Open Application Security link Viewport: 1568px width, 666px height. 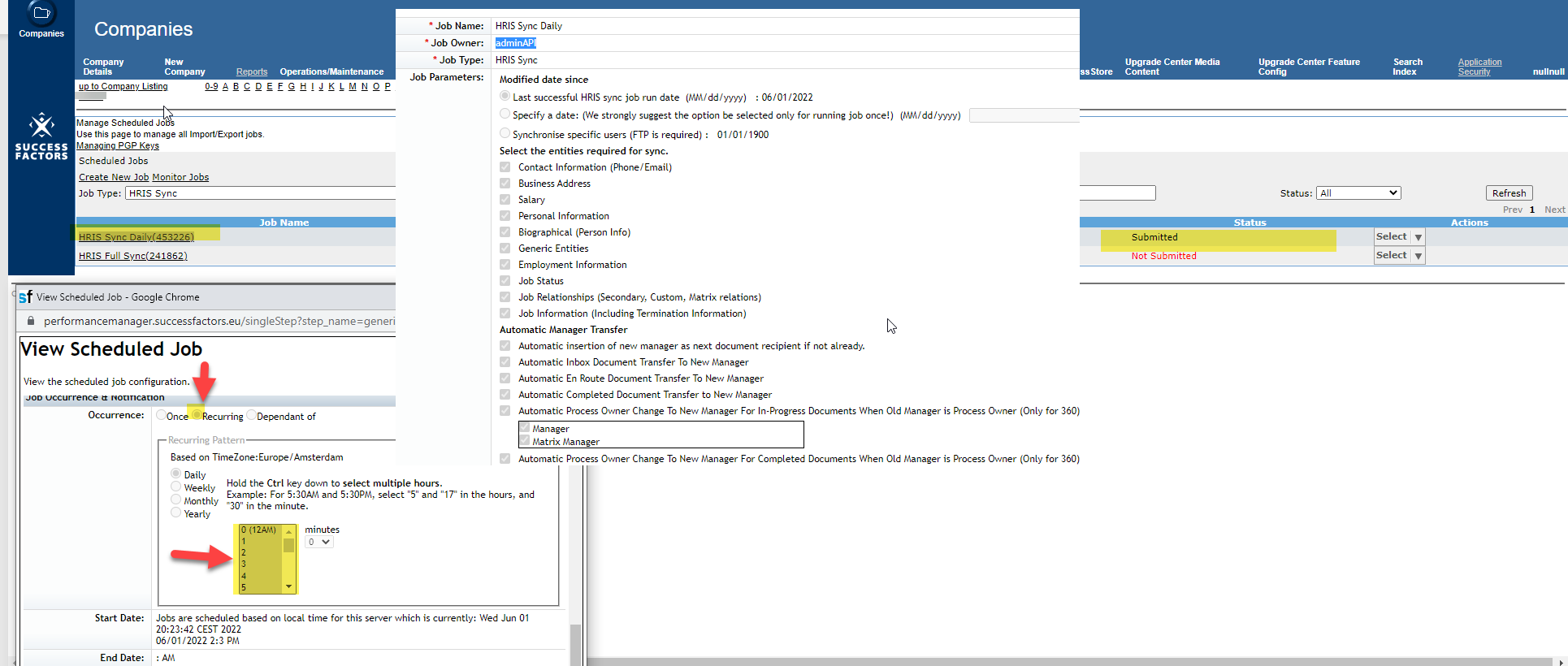(x=1479, y=67)
